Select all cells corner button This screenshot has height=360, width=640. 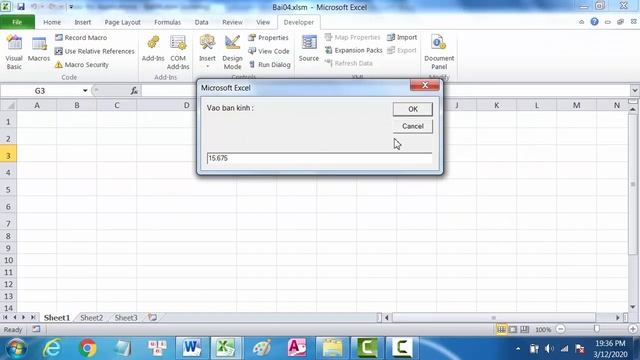pyautogui.click(x=8, y=105)
